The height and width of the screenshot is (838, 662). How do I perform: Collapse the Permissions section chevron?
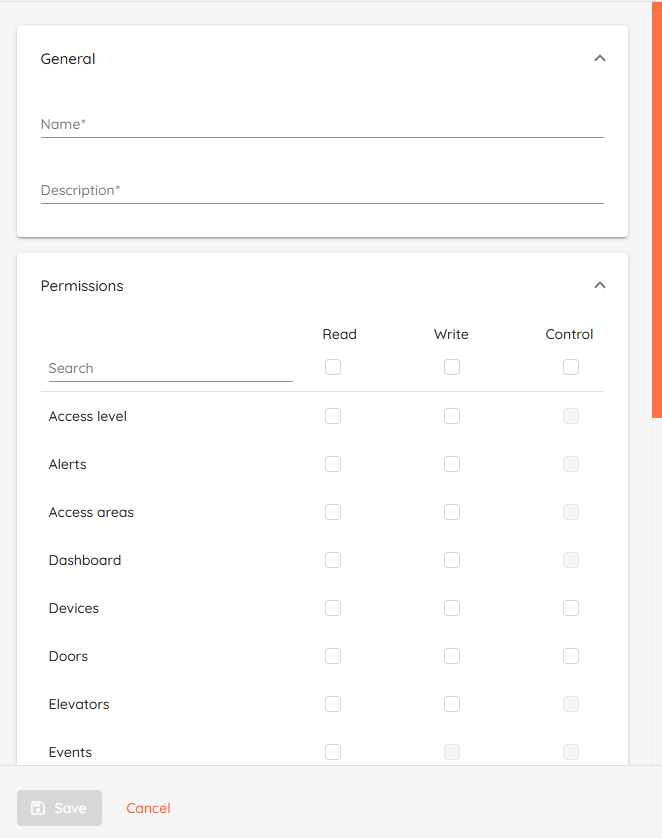coord(599,285)
